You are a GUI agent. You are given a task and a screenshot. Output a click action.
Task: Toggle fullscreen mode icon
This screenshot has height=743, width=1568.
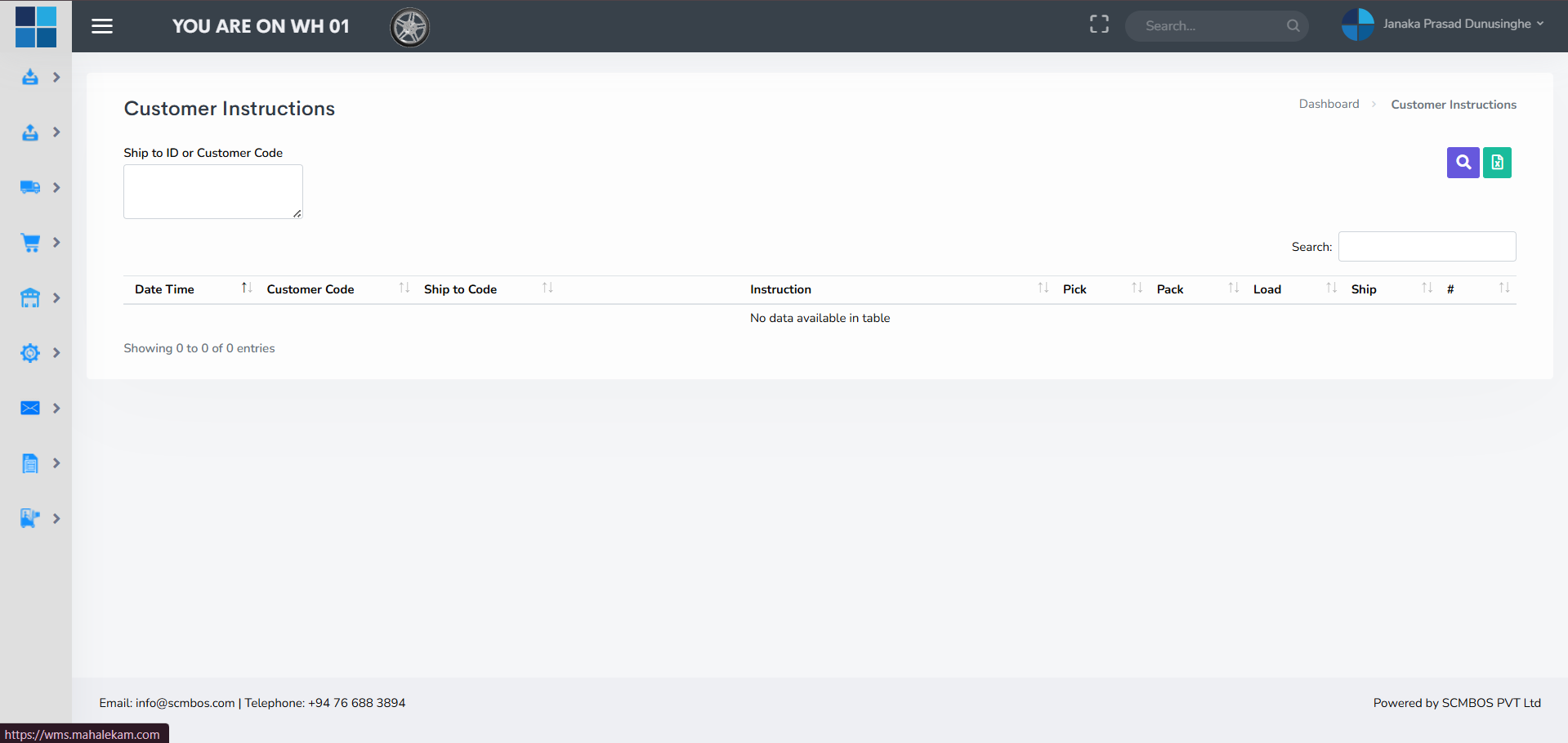(x=1099, y=25)
